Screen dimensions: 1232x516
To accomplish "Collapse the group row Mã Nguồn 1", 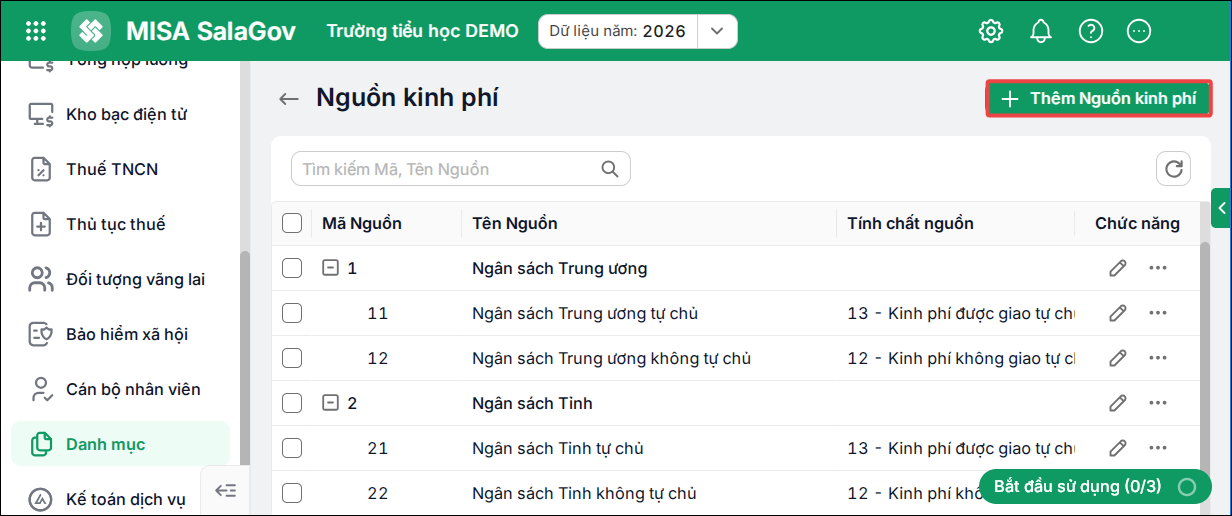I will (330, 268).
